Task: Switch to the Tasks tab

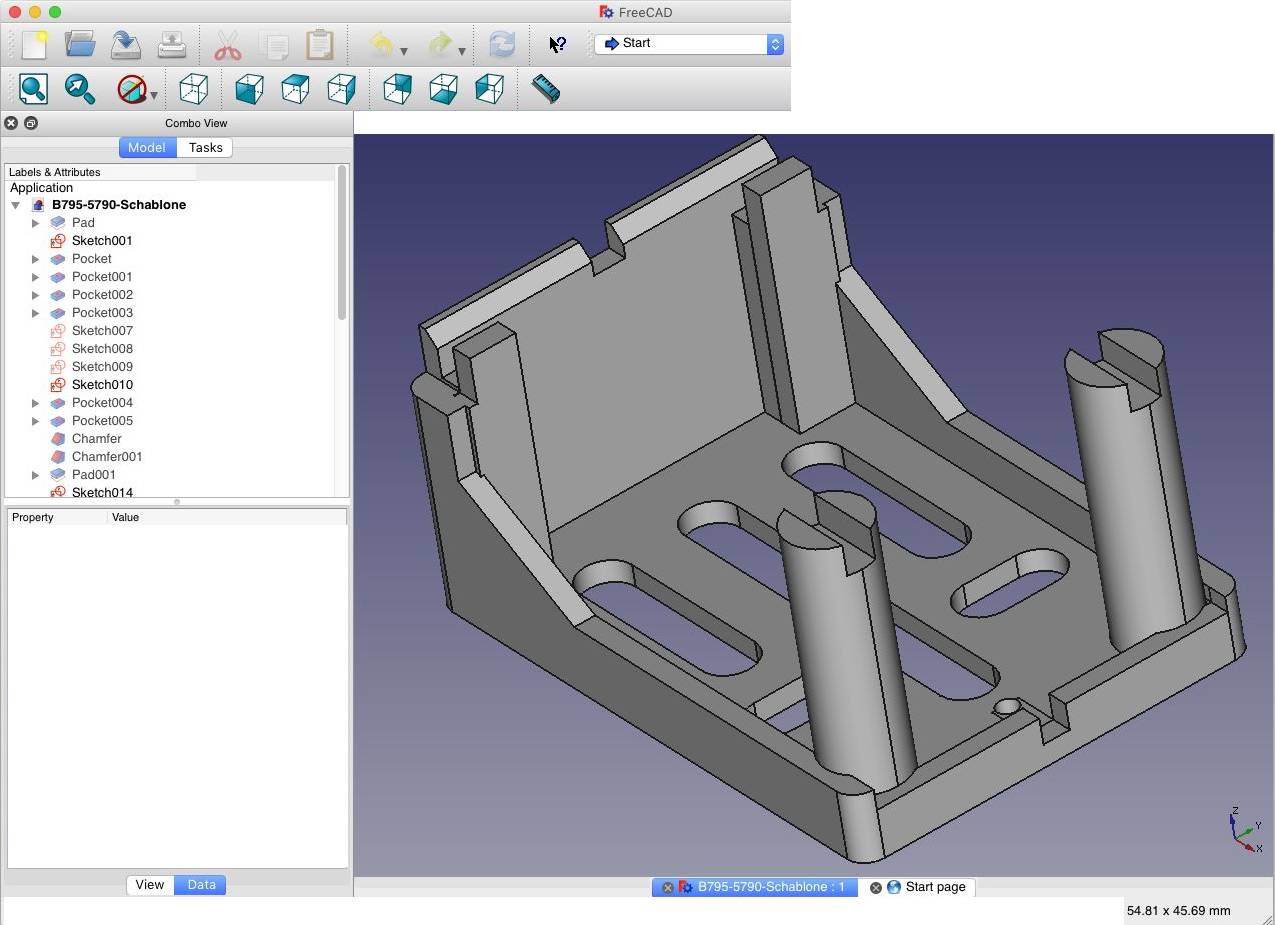Action: pyautogui.click(x=205, y=147)
